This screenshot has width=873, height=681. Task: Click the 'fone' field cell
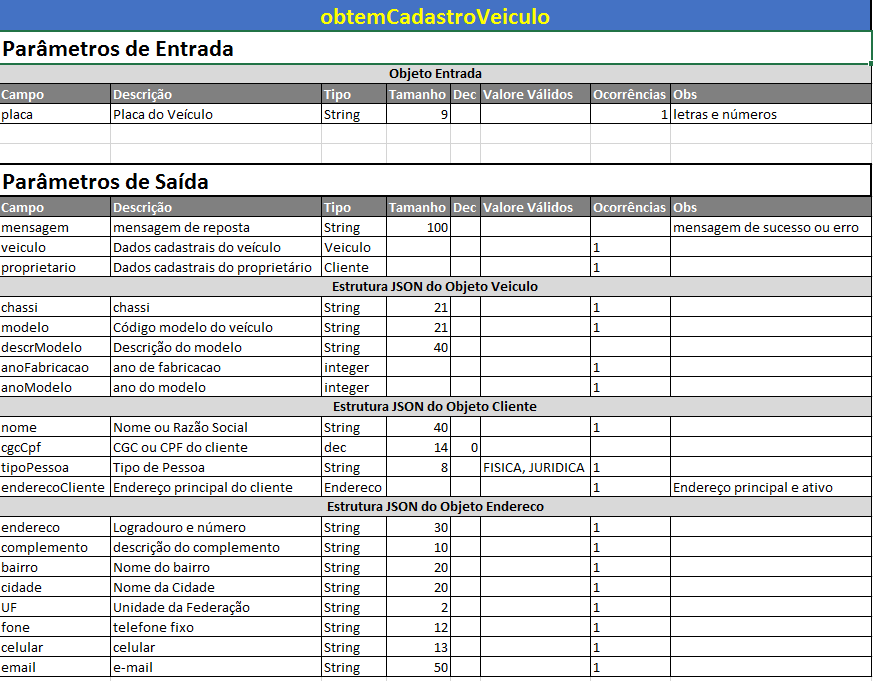(x=55, y=628)
